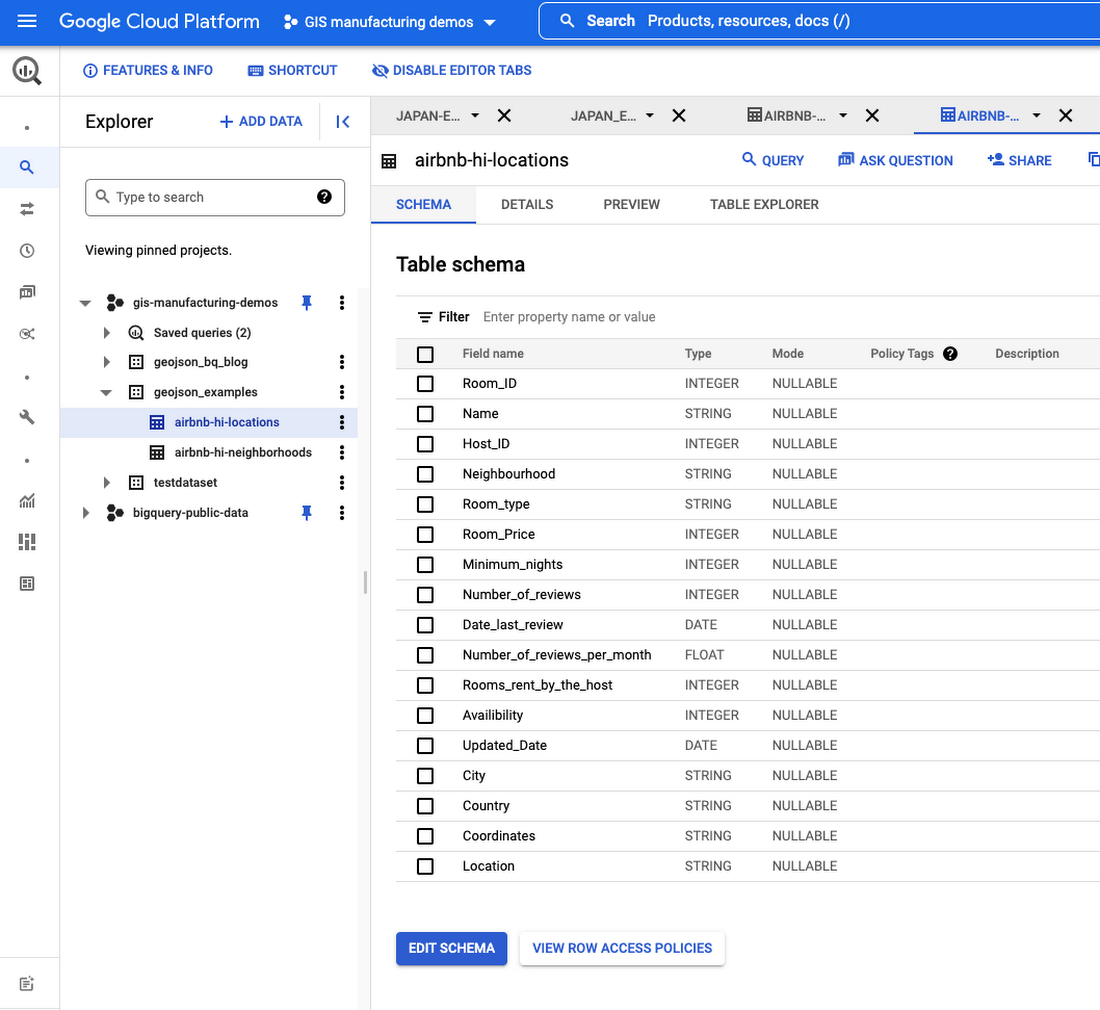Collapse the gis-manufacturing-demos project tree
Image resolution: width=1100 pixels, height=1010 pixels.
tap(85, 303)
